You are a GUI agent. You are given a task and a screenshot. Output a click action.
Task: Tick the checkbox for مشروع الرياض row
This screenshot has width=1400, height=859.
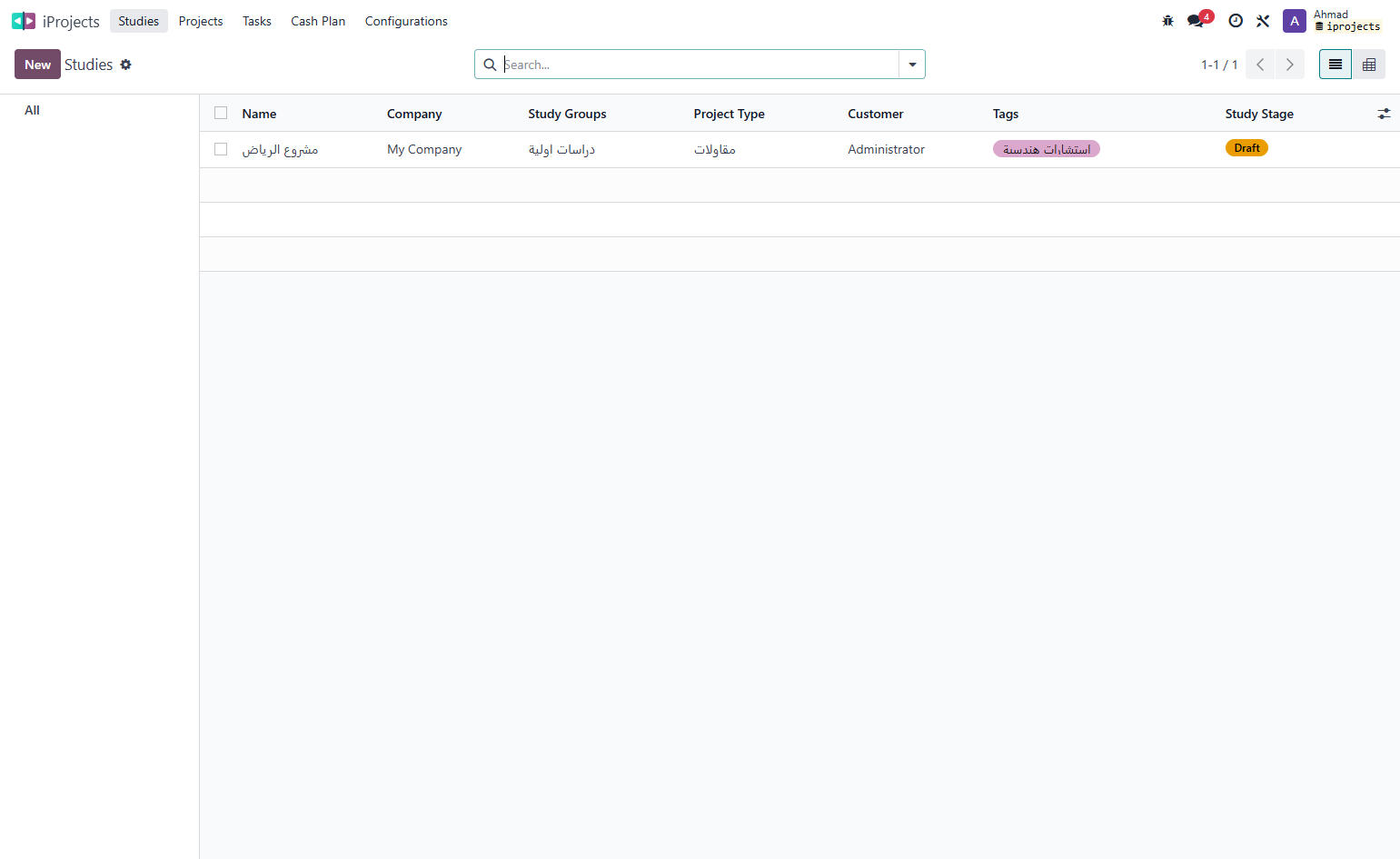click(221, 149)
